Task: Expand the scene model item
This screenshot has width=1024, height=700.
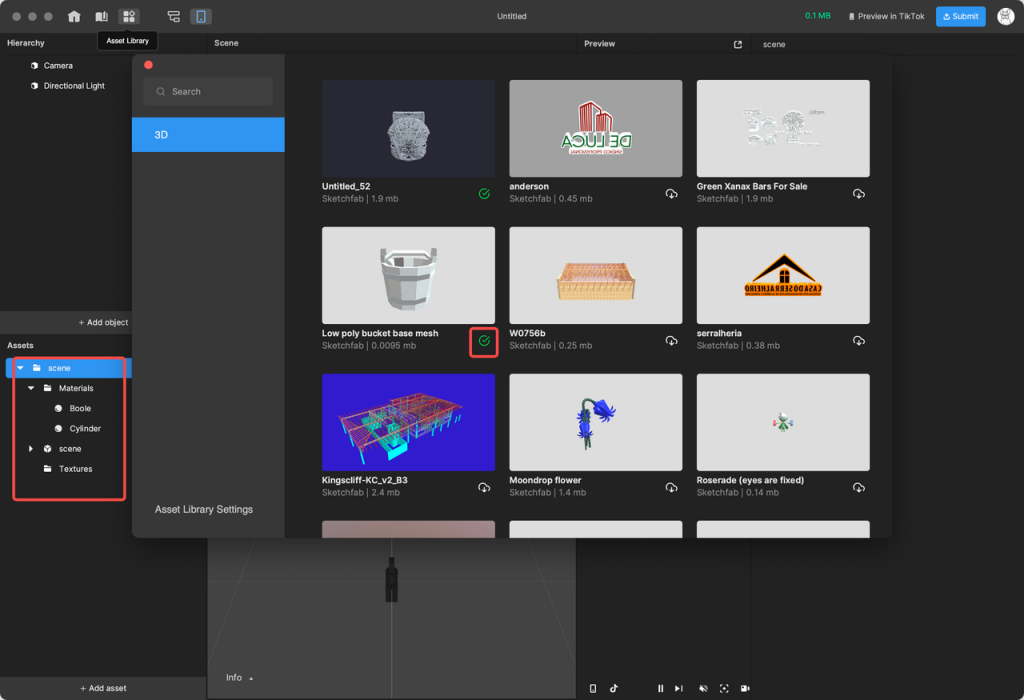Action: click(x=31, y=449)
